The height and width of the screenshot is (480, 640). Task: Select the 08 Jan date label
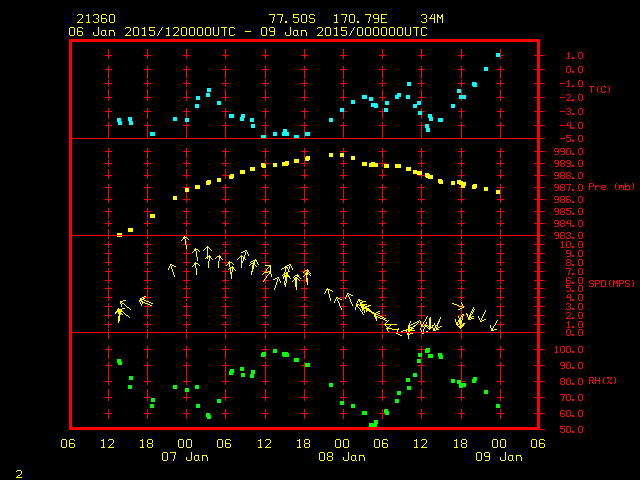(341, 457)
